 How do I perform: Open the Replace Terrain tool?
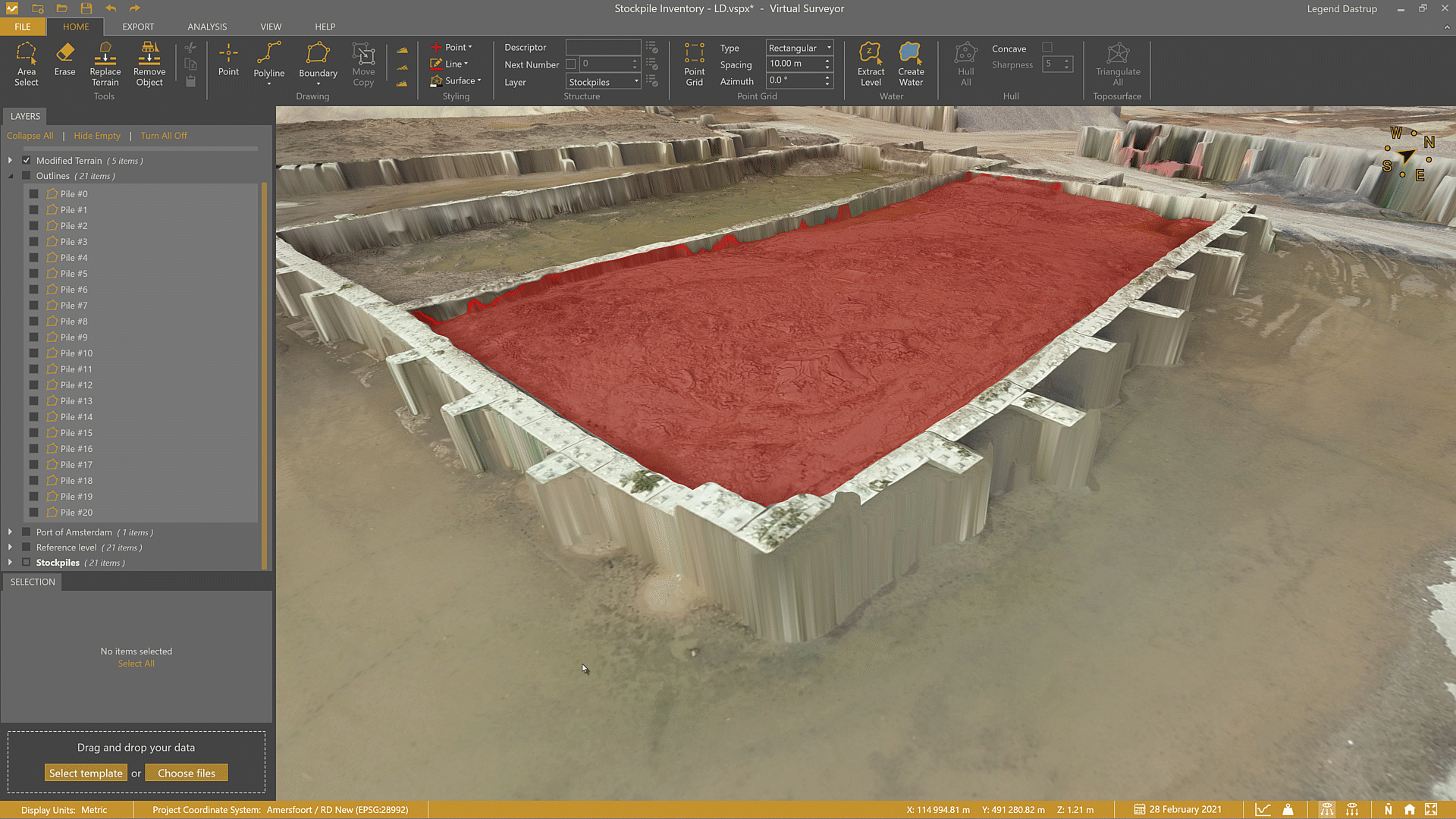105,64
